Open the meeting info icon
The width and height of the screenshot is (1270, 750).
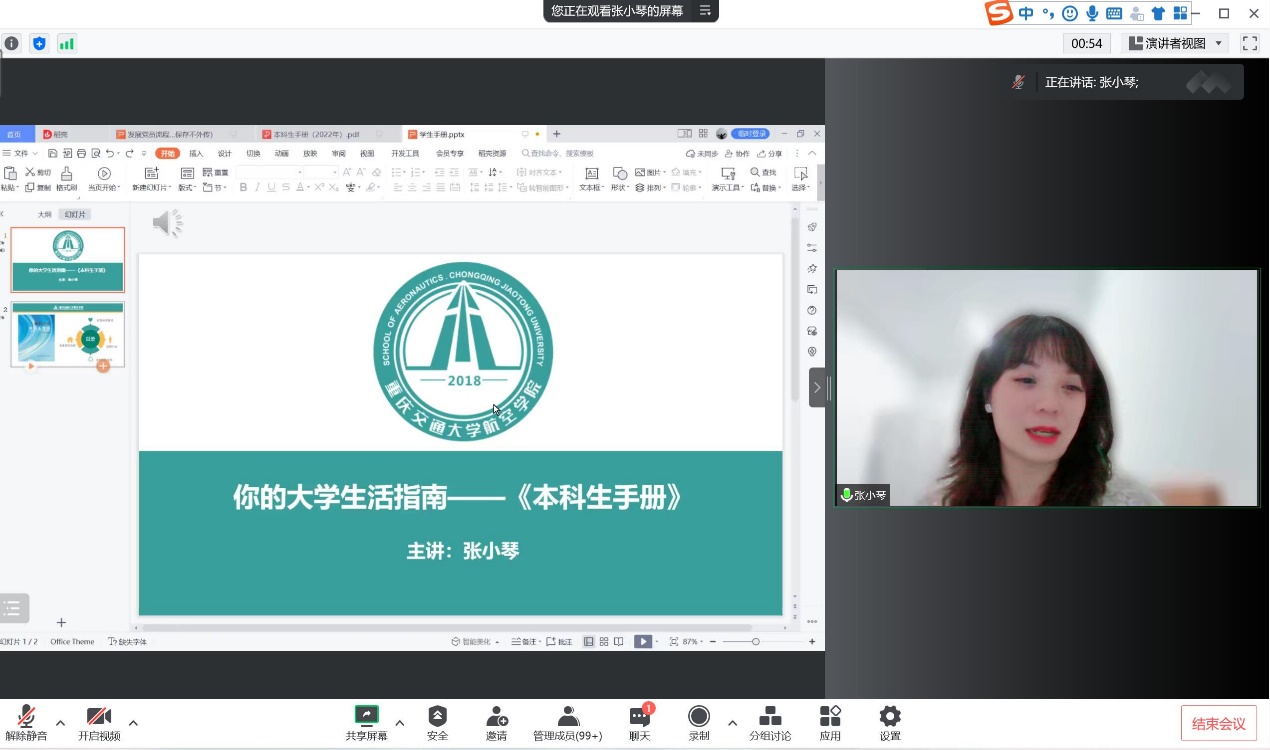coord(11,43)
